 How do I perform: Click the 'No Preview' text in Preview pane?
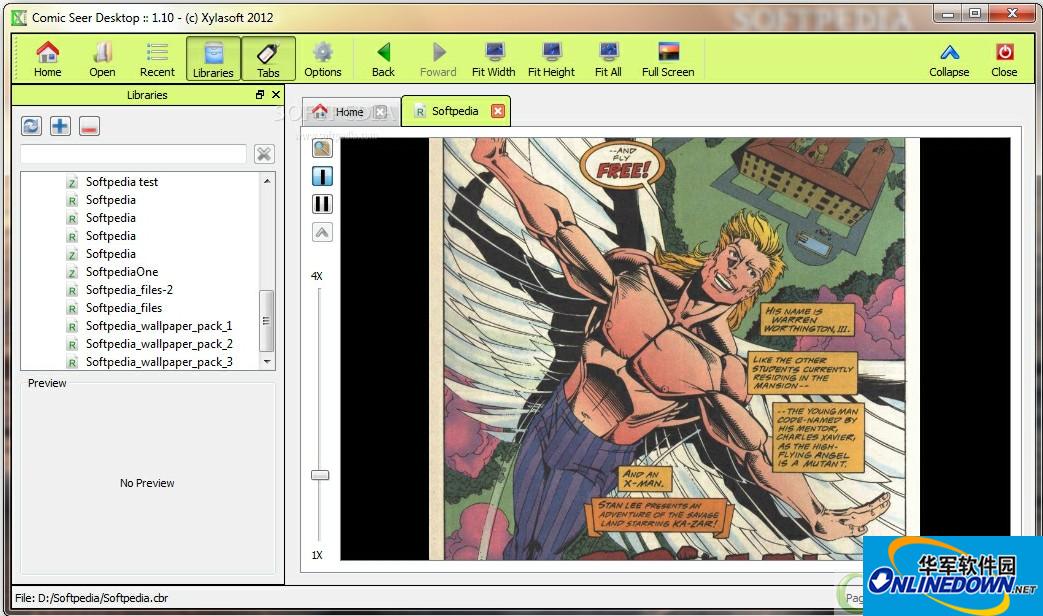[x=147, y=483]
